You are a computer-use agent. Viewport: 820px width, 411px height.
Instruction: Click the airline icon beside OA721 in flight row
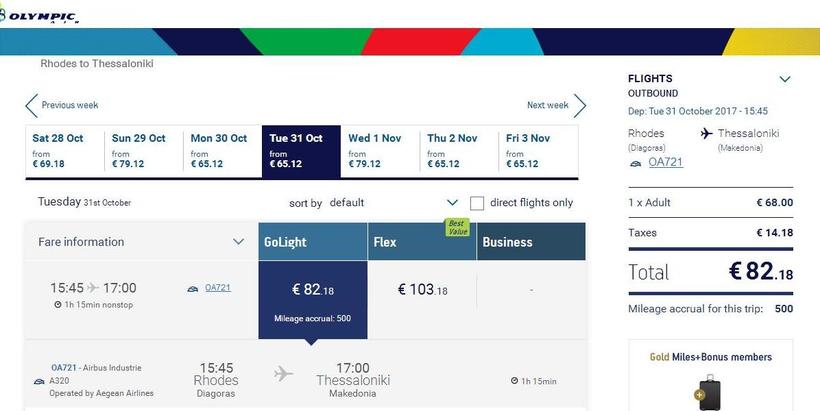[x=193, y=289]
